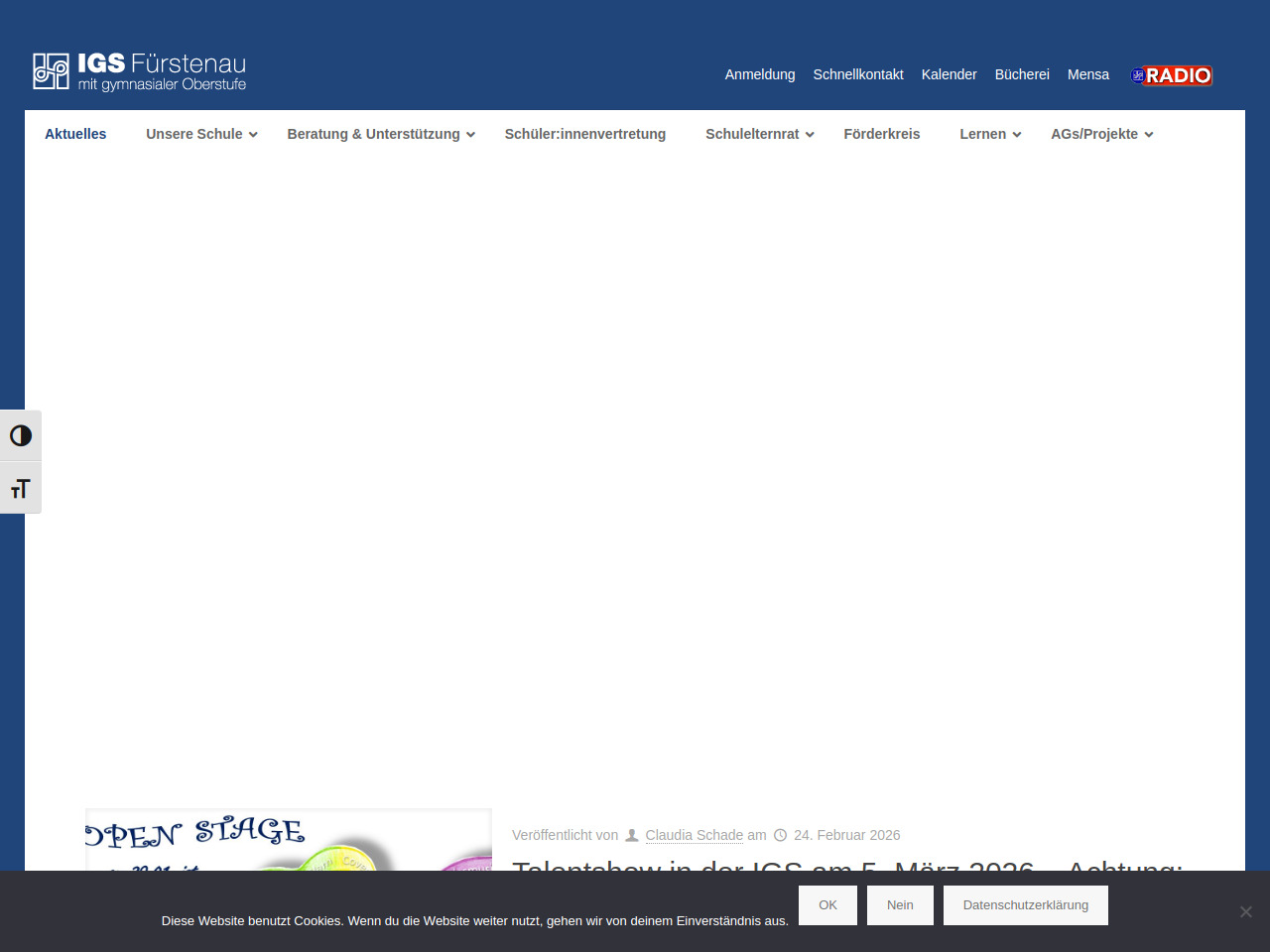
Task: Expand the Lernen menu
Action: click(989, 134)
